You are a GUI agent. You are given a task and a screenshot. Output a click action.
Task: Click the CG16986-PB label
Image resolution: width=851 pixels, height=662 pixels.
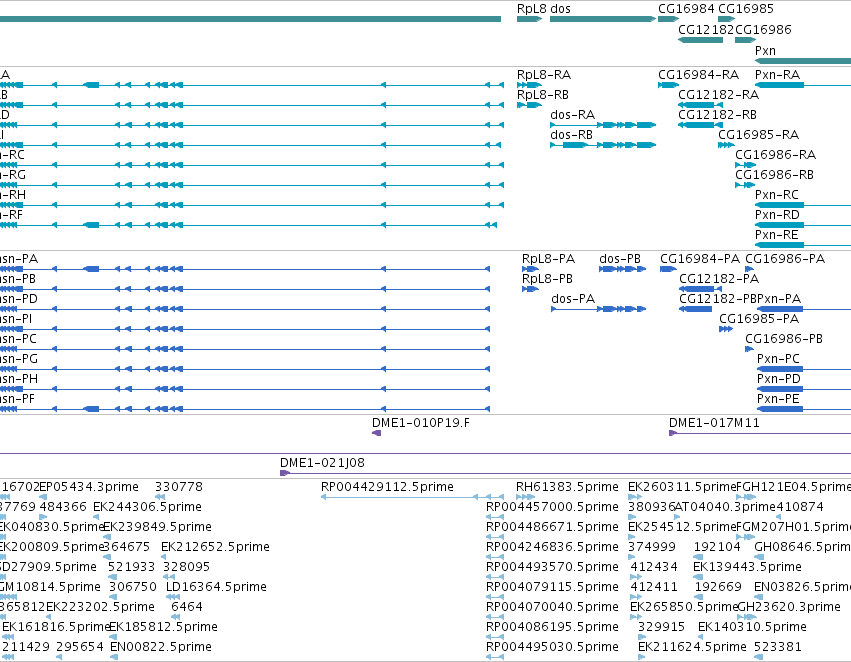784,339
